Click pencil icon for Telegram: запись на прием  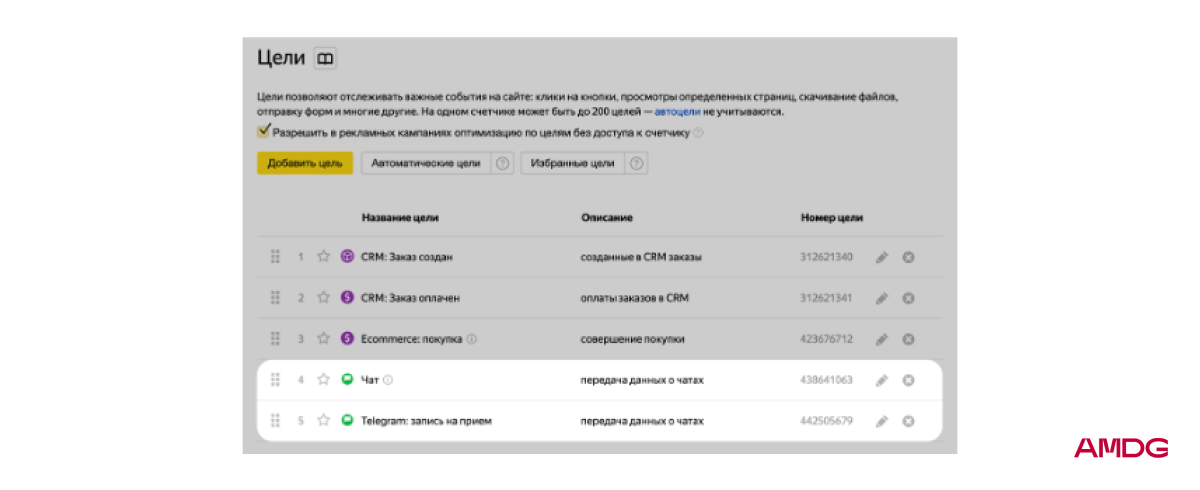pos(881,421)
